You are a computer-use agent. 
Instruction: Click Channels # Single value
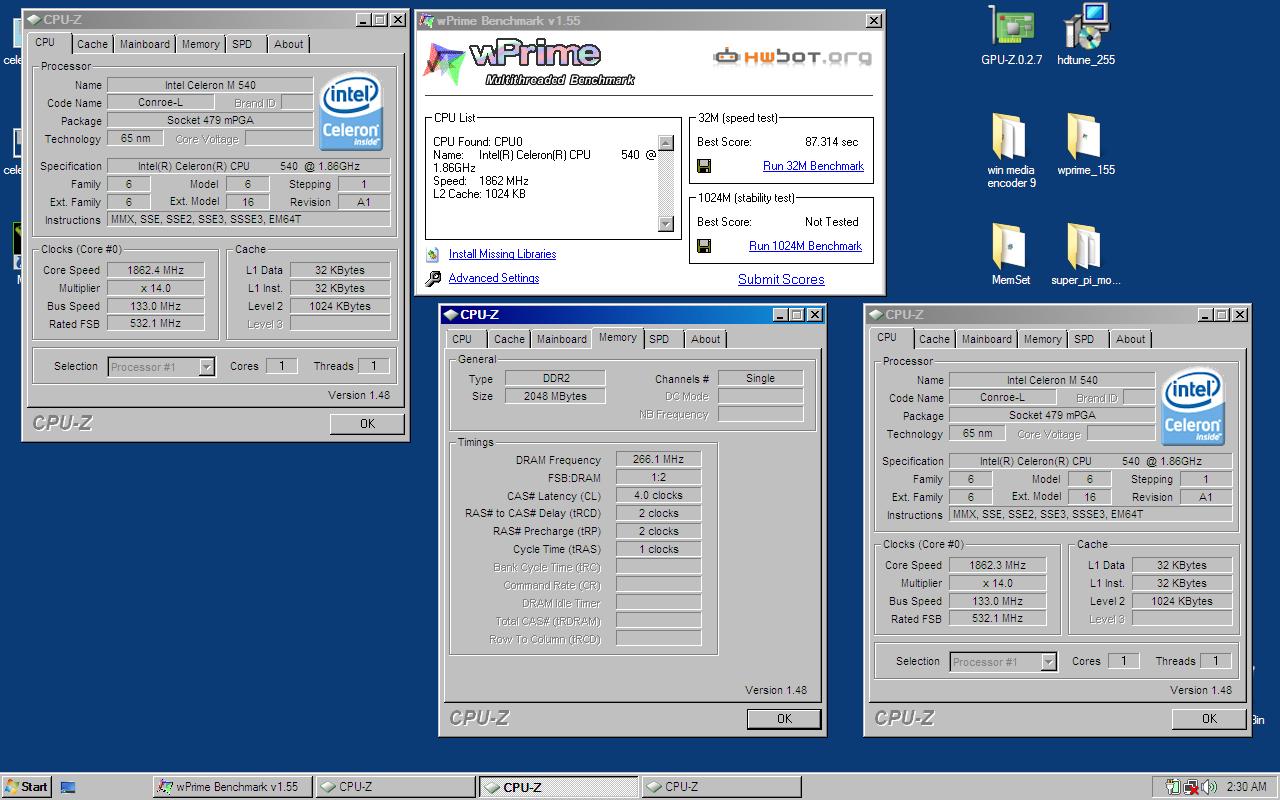pos(760,378)
